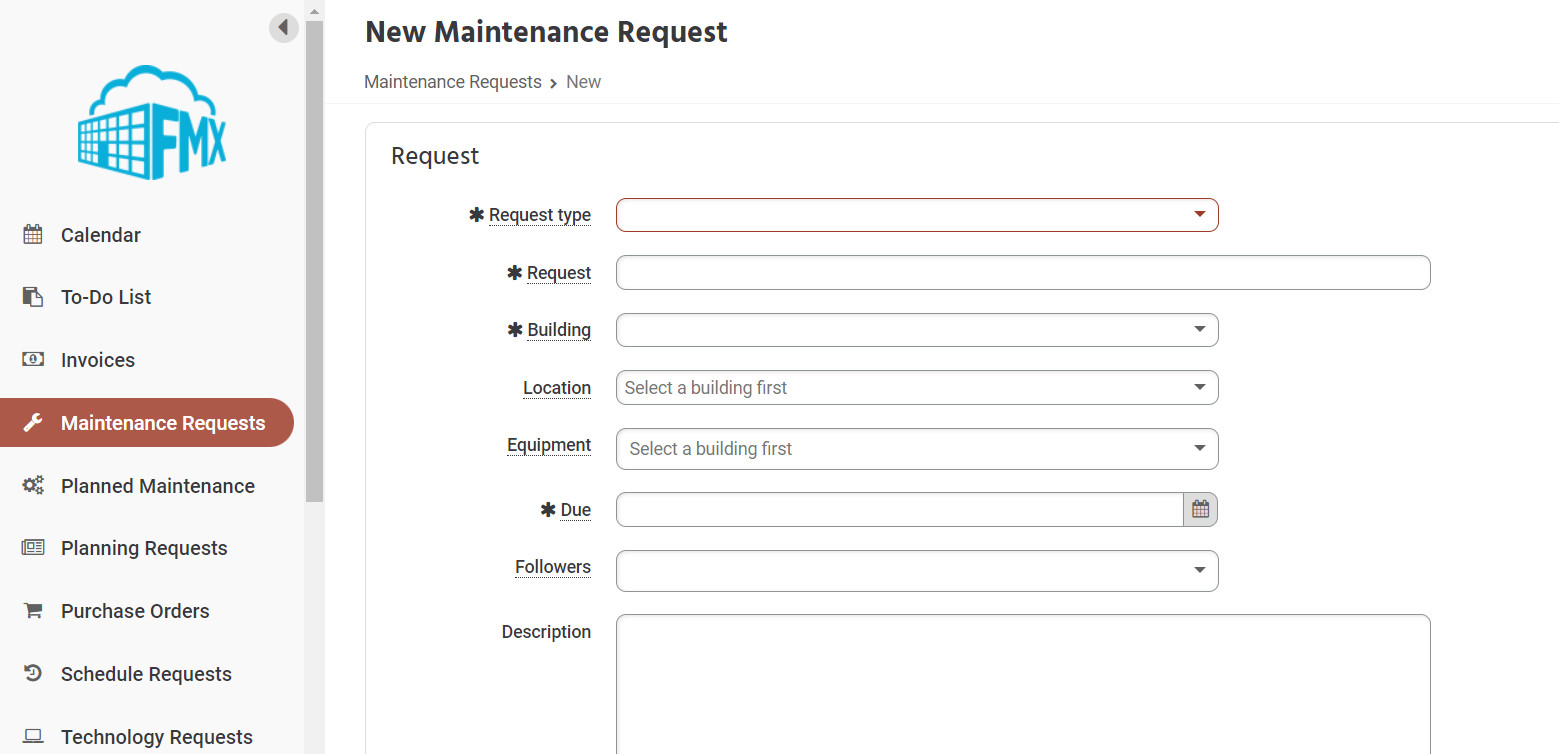Viewport: 1559px width, 754px height.
Task: Go to Planning Requests in the sidebar
Action: (x=144, y=548)
